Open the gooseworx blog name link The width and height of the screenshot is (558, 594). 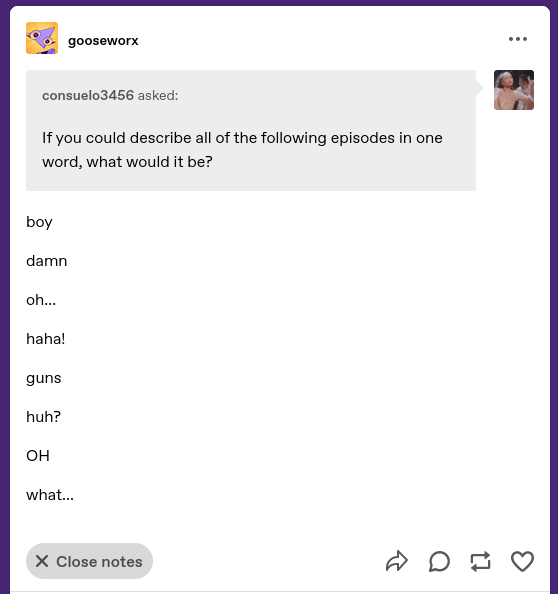103,41
